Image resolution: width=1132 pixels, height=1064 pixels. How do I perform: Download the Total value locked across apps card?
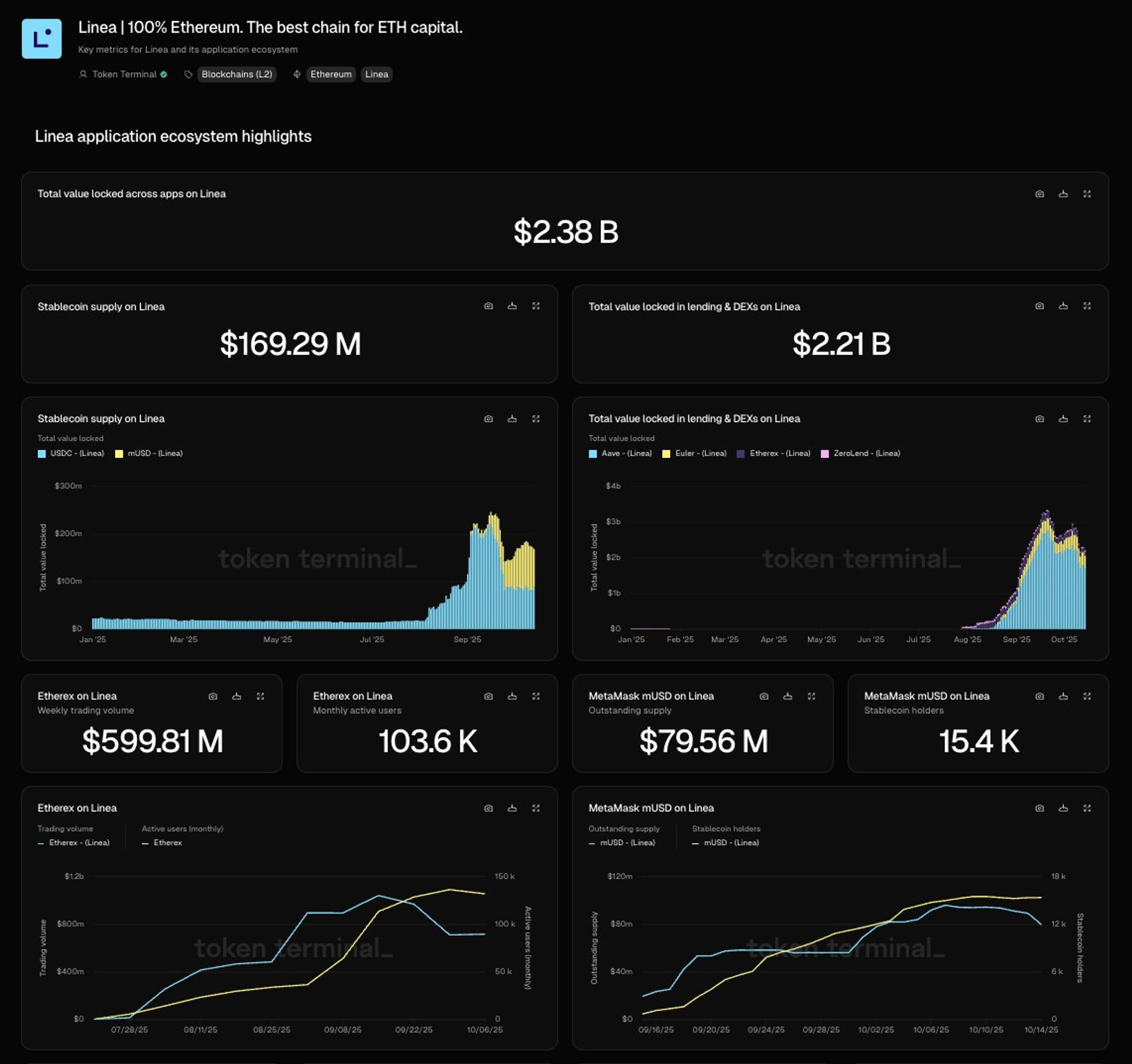pyautogui.click(x=1062, y=194)
